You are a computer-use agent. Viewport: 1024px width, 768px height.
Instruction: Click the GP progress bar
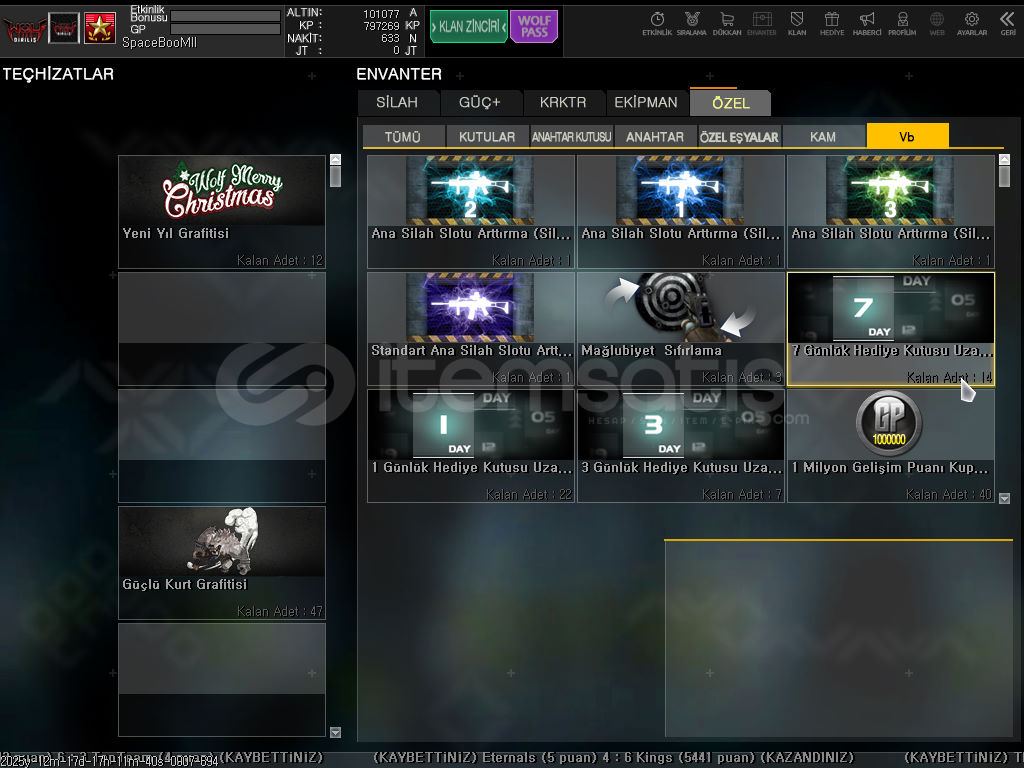tap(226, 29)
